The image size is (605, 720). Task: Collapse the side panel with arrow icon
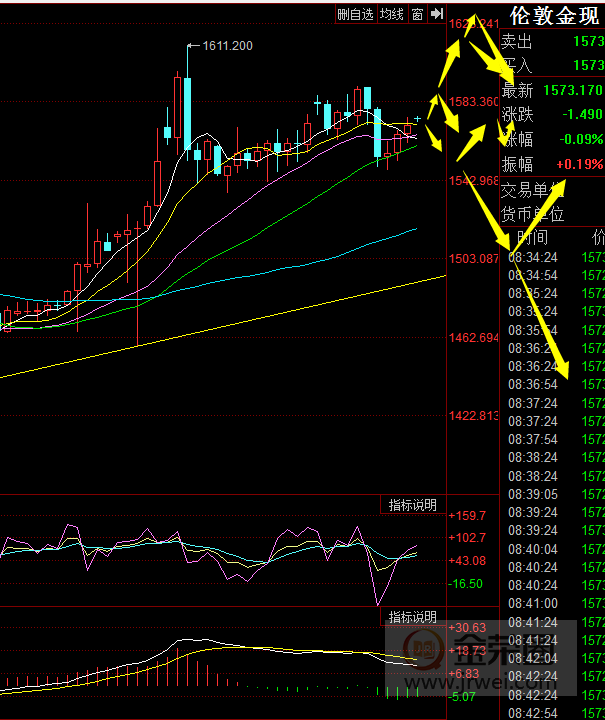[x=436, y=14]
